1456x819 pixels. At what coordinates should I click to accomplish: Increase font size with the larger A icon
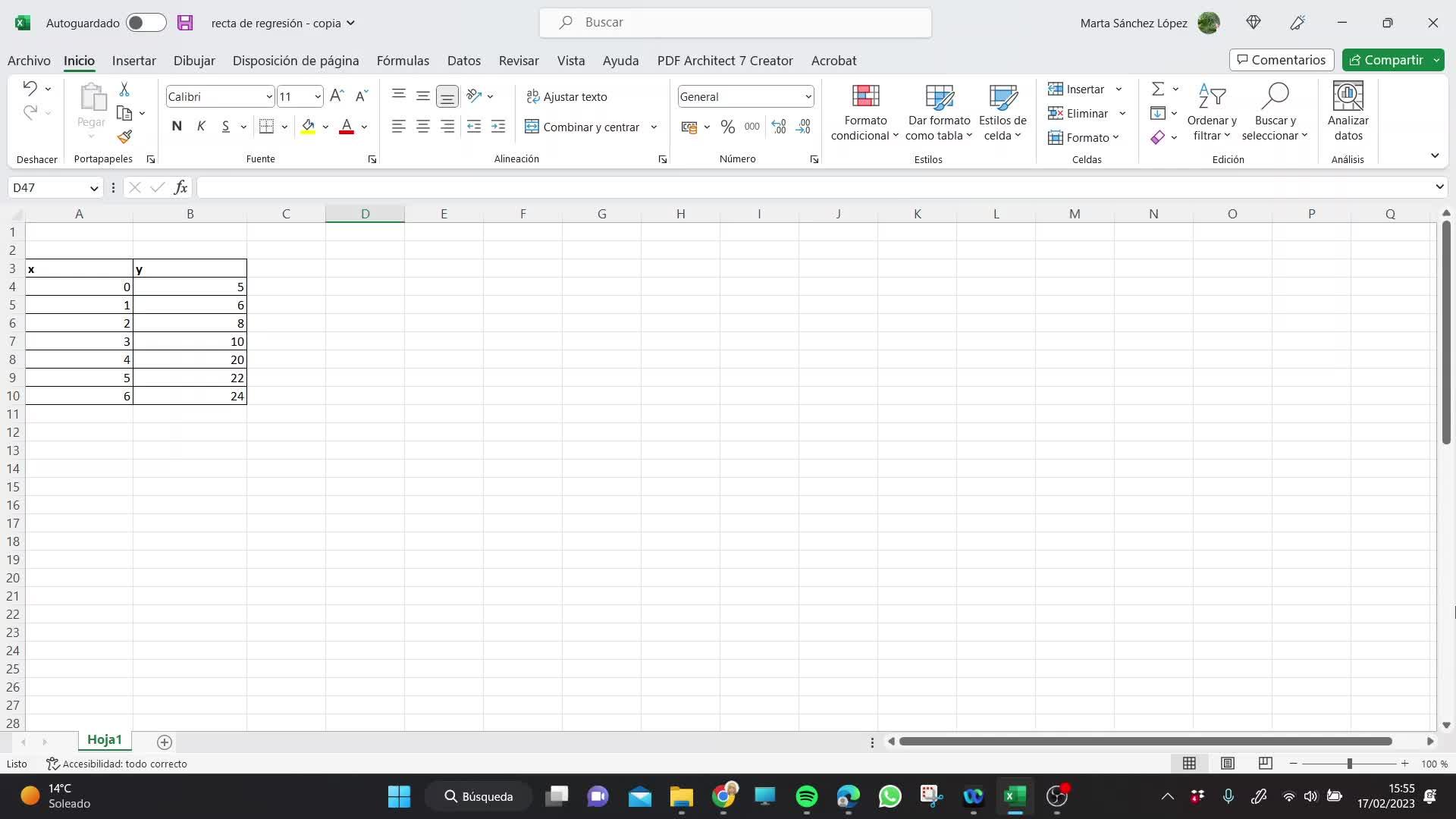[337, 96]
